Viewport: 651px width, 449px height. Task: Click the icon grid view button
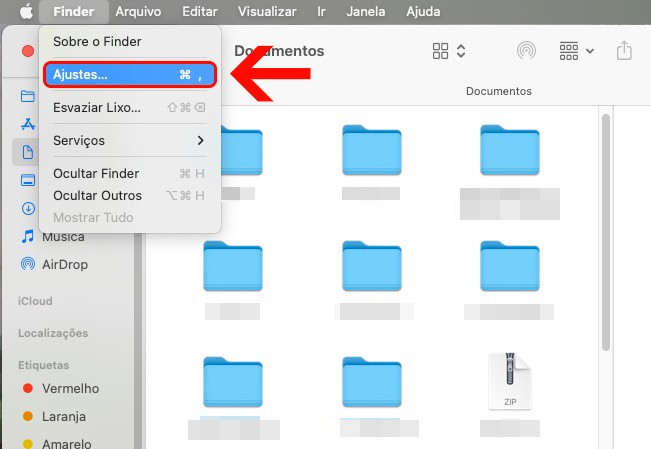440,51
